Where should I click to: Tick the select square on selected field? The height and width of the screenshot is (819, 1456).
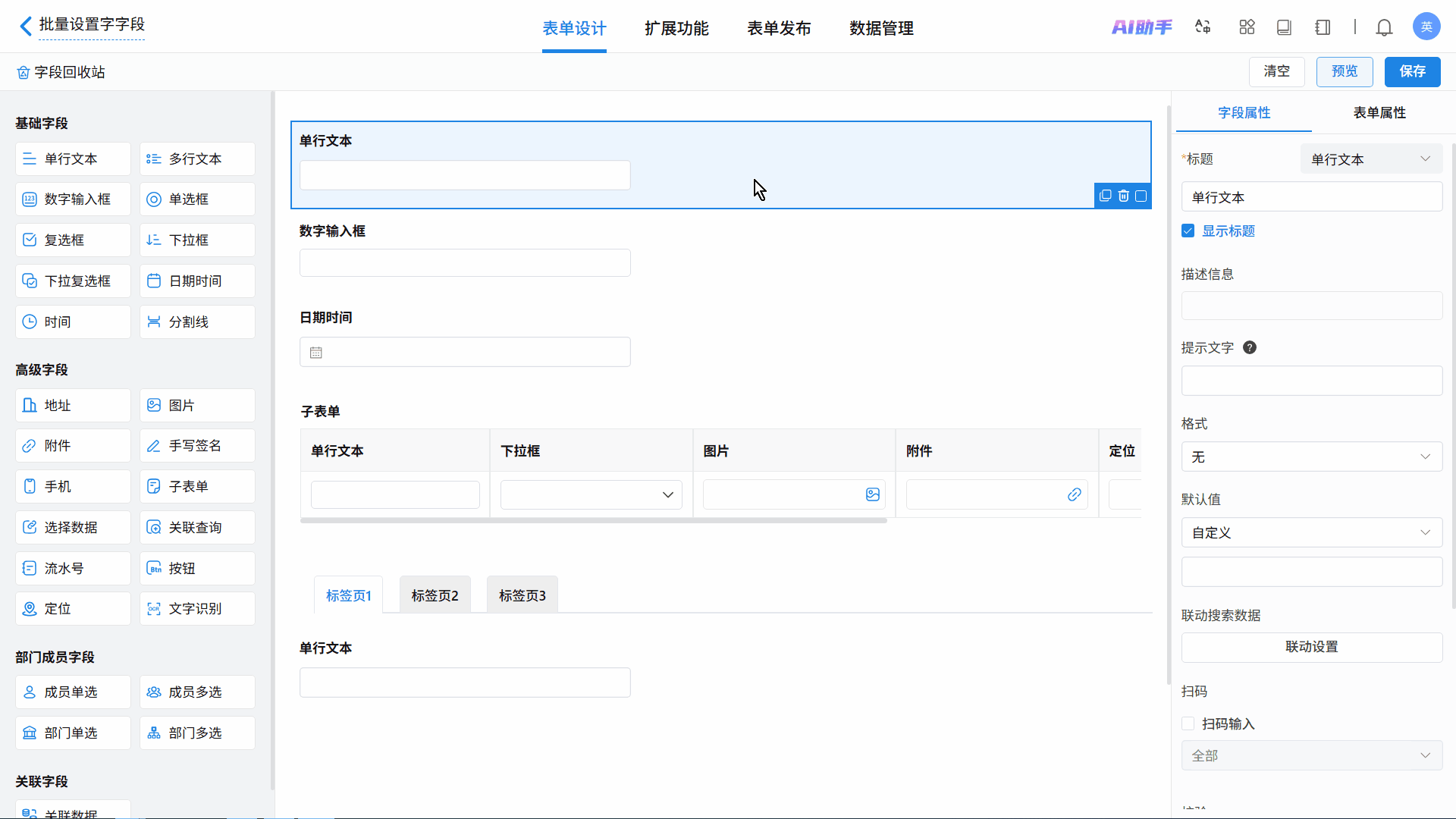1141,196
